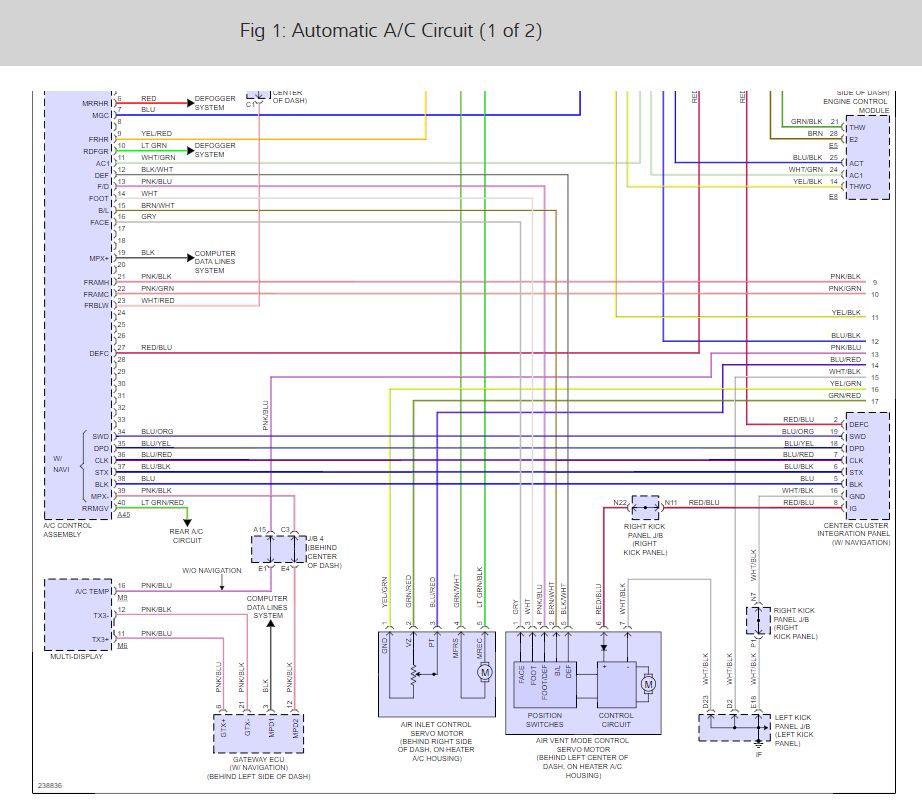Select the N7 right kick panel junction box
Viewport: 922px width, 801px height.
[x=759, y=620]
